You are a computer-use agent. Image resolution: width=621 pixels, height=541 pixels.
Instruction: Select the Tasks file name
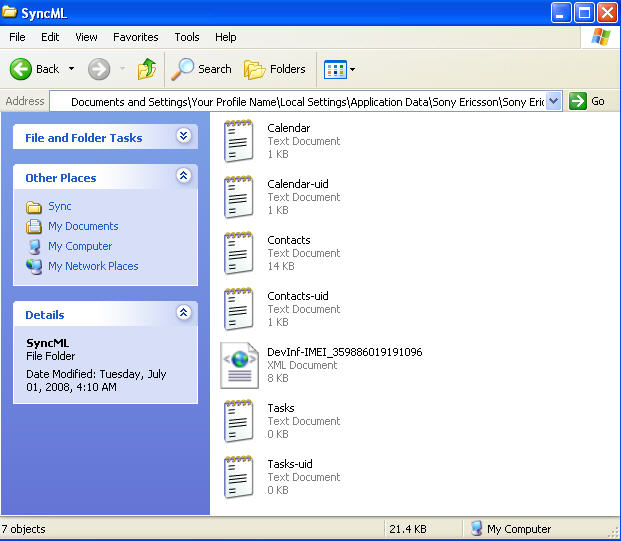281,408
